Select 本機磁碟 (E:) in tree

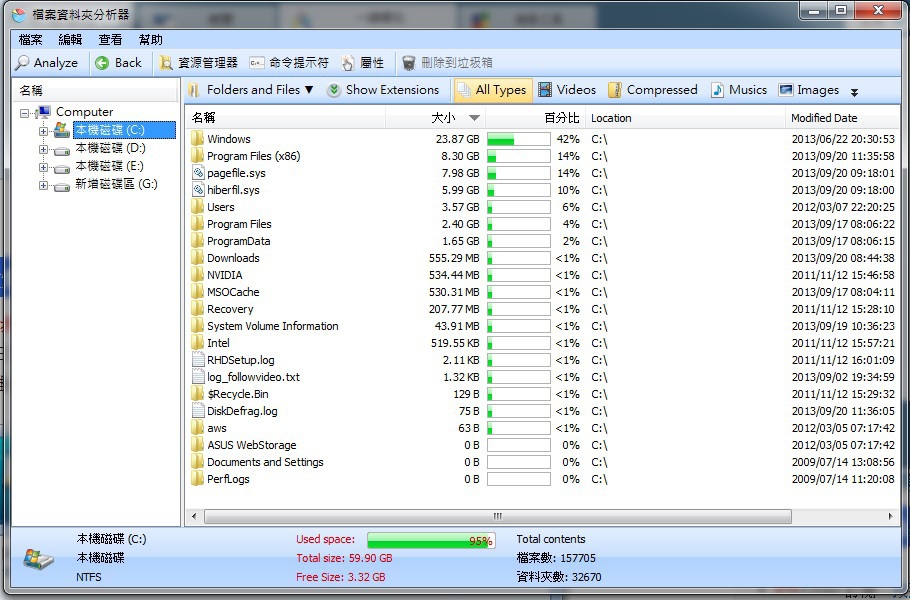coord(109,166)
